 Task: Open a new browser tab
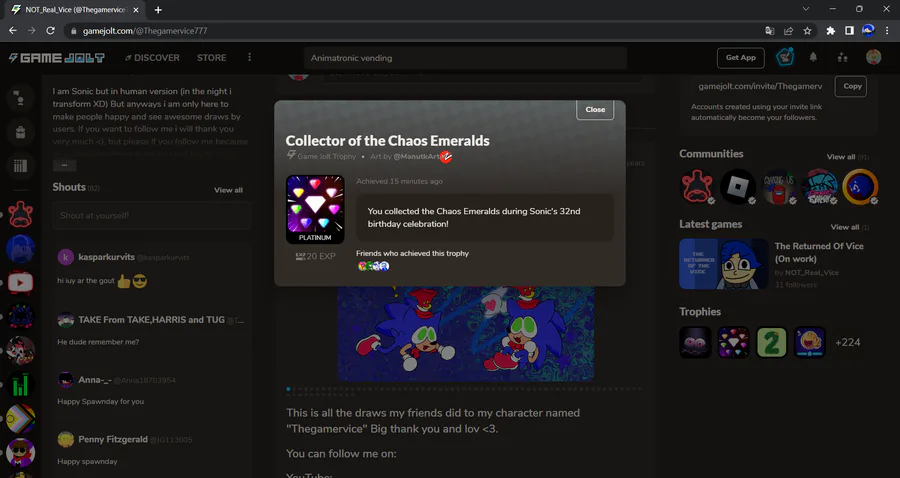pos(158,10)
